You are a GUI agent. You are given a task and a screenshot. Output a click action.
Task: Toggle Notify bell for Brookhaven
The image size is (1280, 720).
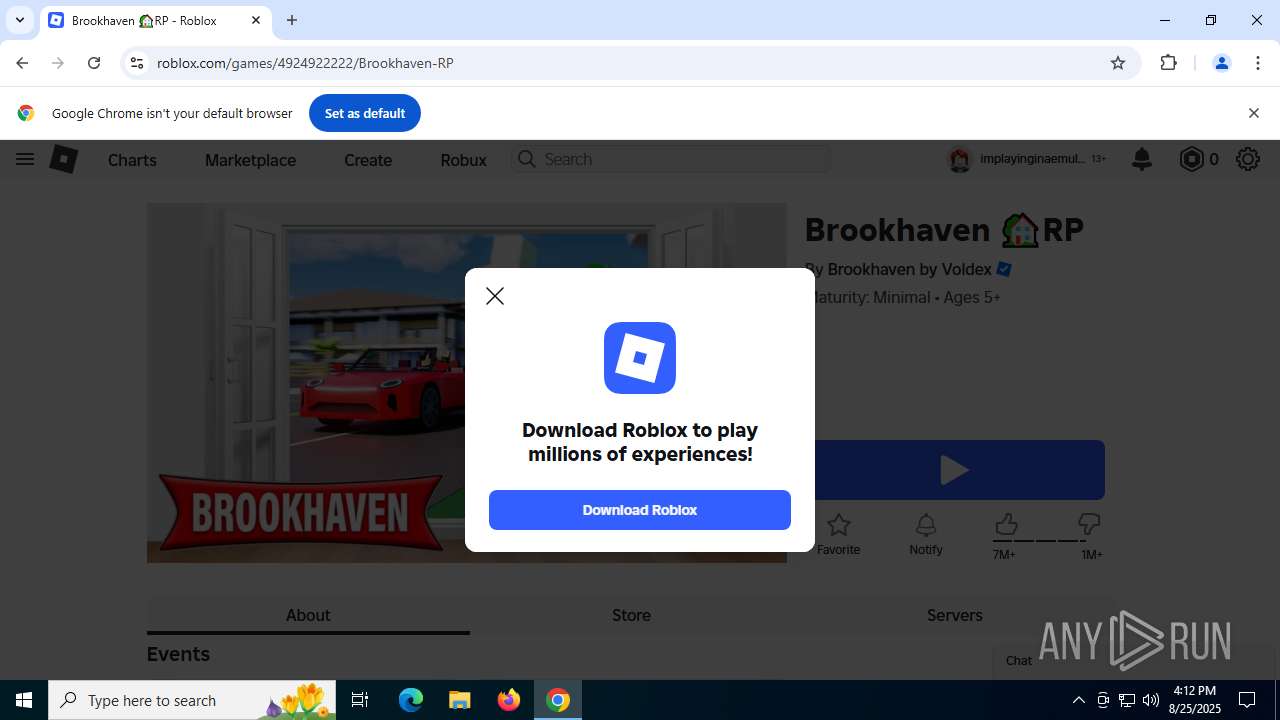click(926, 534)
